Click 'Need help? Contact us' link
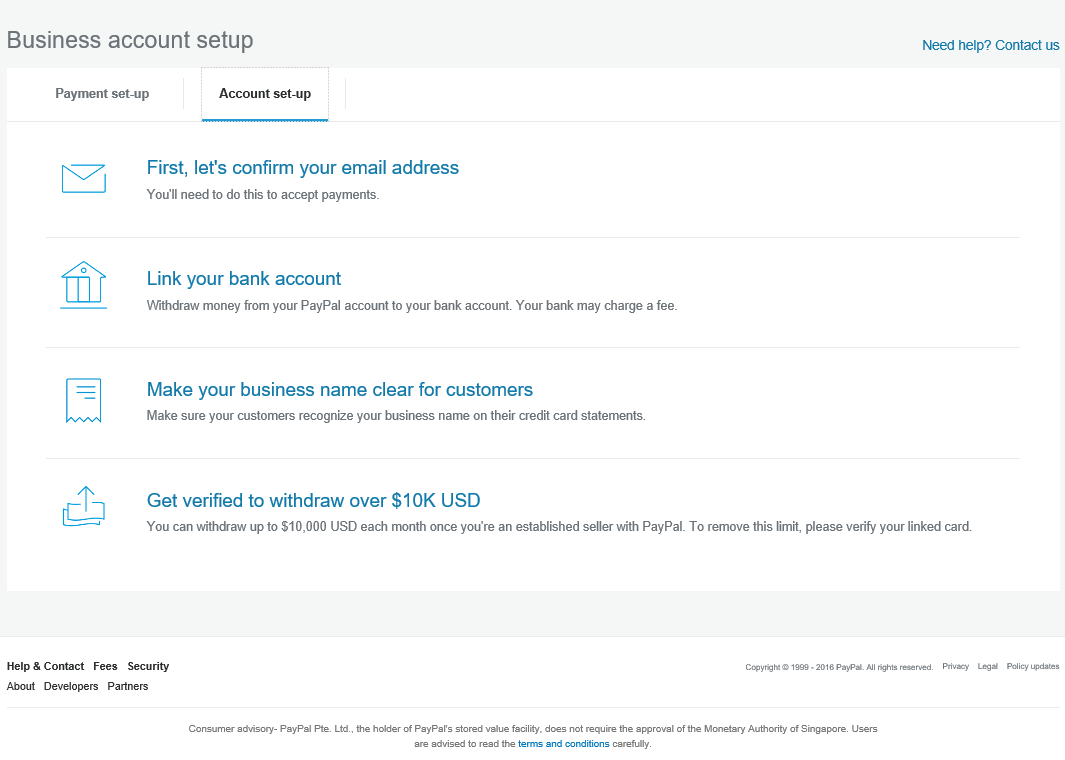The height and width of the screenshot is (760, 1065). coord(990,45)
